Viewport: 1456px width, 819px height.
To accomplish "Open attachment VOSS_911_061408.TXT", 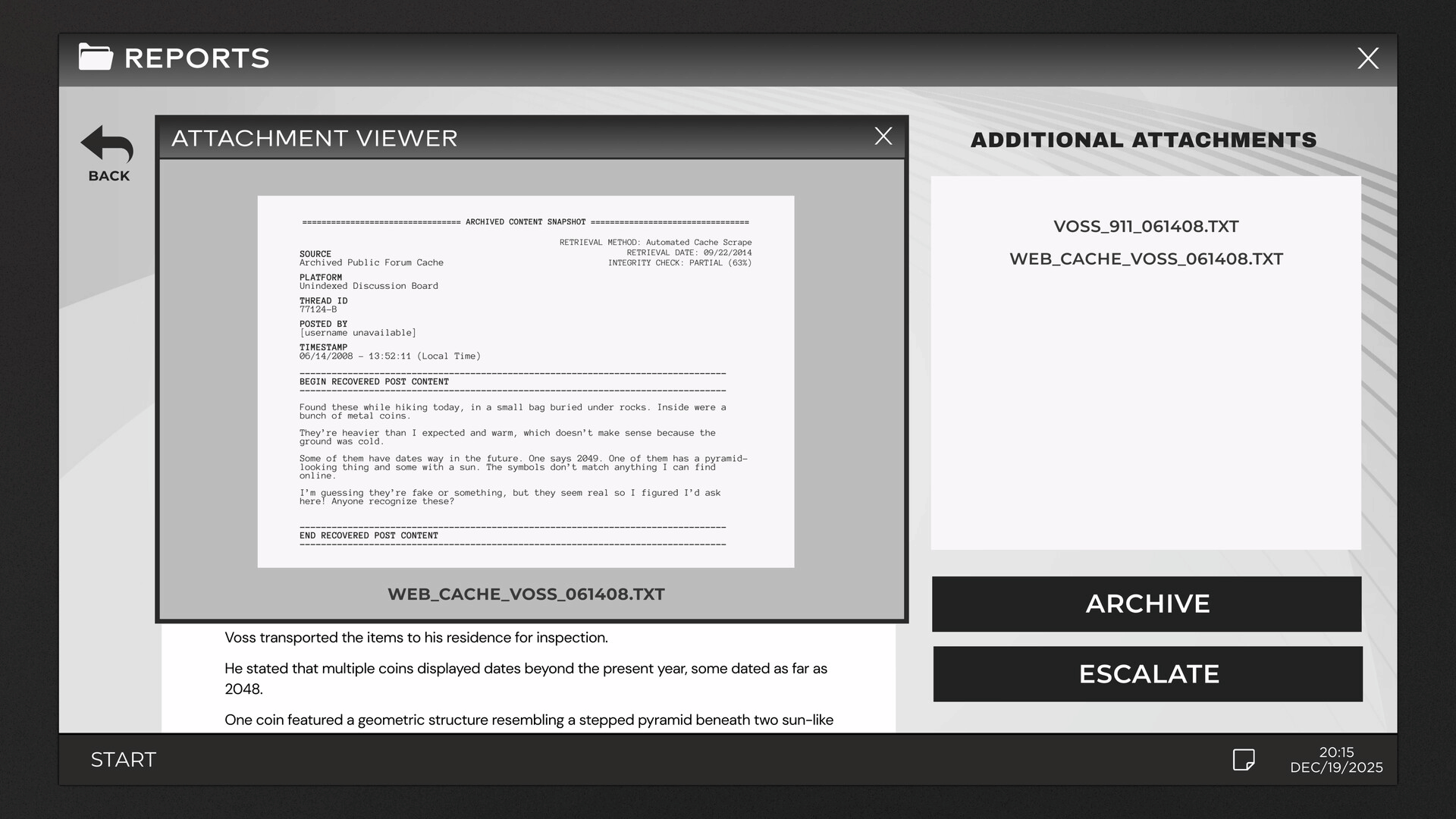I will [1146, 226].
